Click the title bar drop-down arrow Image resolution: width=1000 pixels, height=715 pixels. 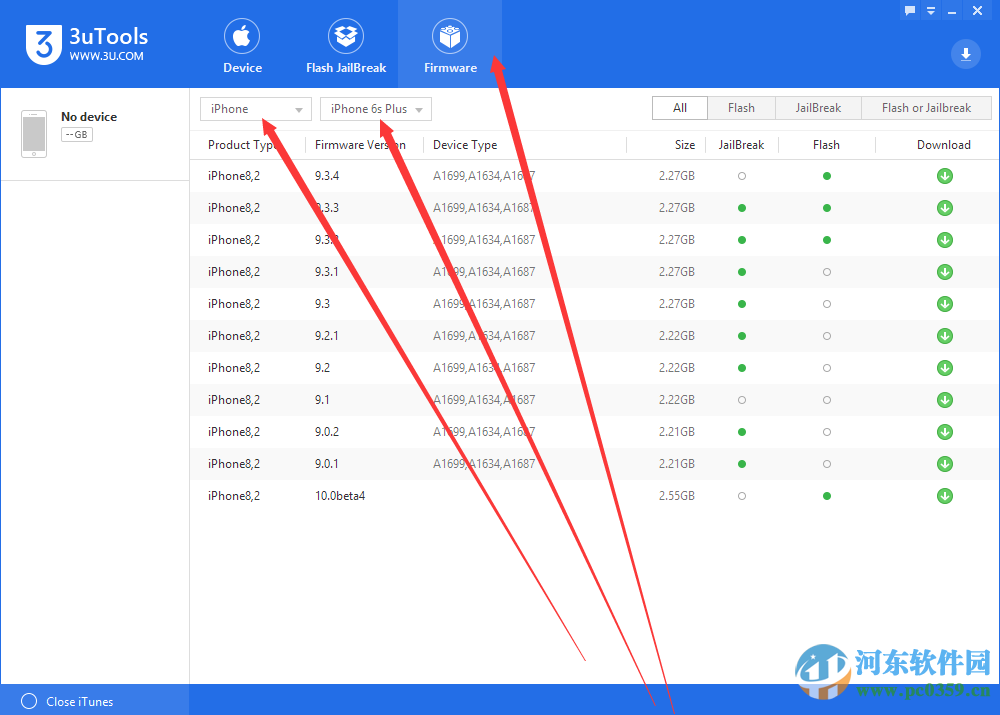click(x=931, y=10)
